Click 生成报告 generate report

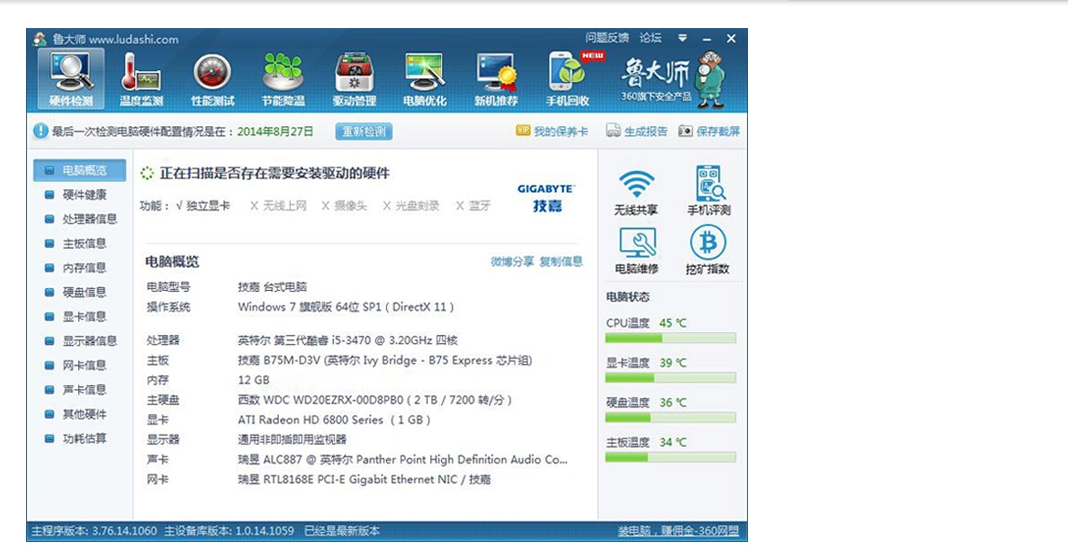[638, 131]
